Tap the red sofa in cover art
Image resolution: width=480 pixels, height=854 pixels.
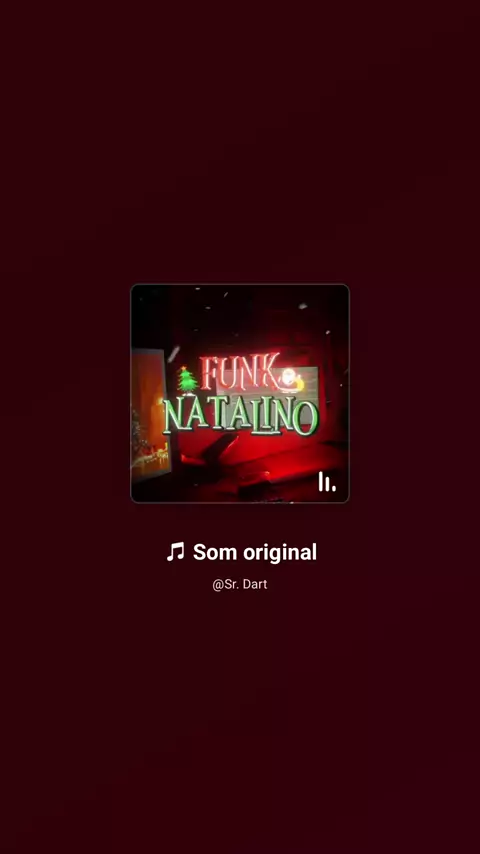point(262,463)
